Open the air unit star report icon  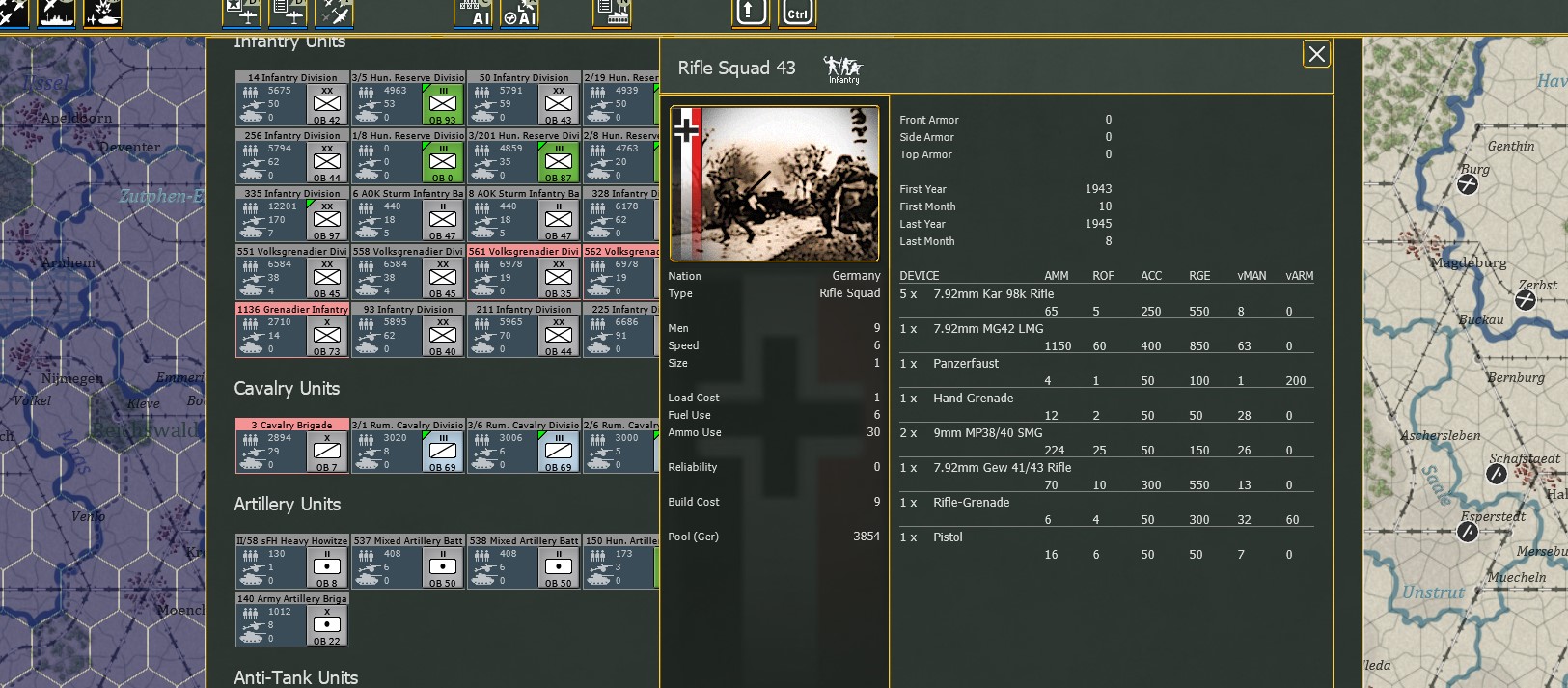[x=241, y=13]
